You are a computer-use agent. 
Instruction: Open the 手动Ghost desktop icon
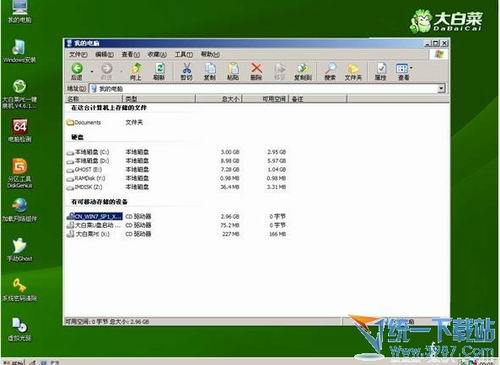coord(19,250)
